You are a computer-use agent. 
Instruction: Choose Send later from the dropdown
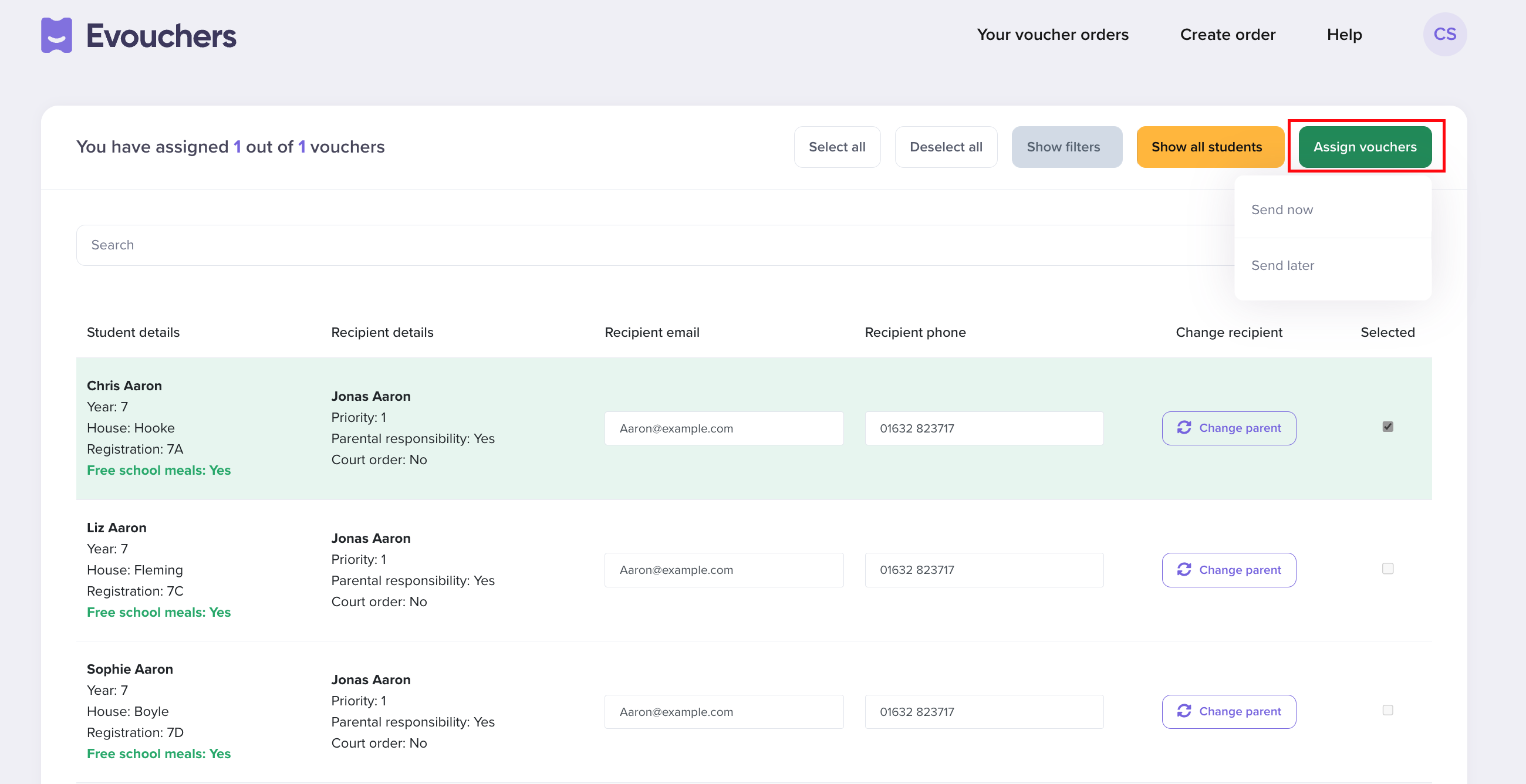(x=1332, y=265)
